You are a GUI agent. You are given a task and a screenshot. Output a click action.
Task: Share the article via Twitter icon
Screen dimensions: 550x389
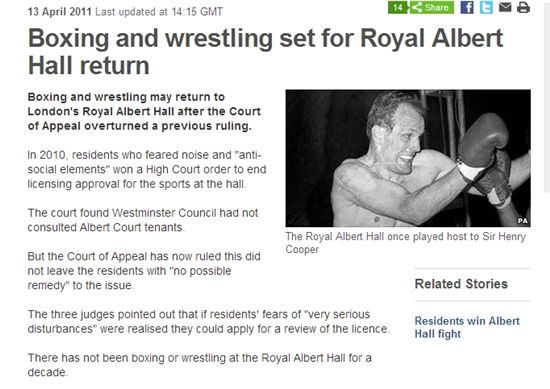click(x=486, y=7)
